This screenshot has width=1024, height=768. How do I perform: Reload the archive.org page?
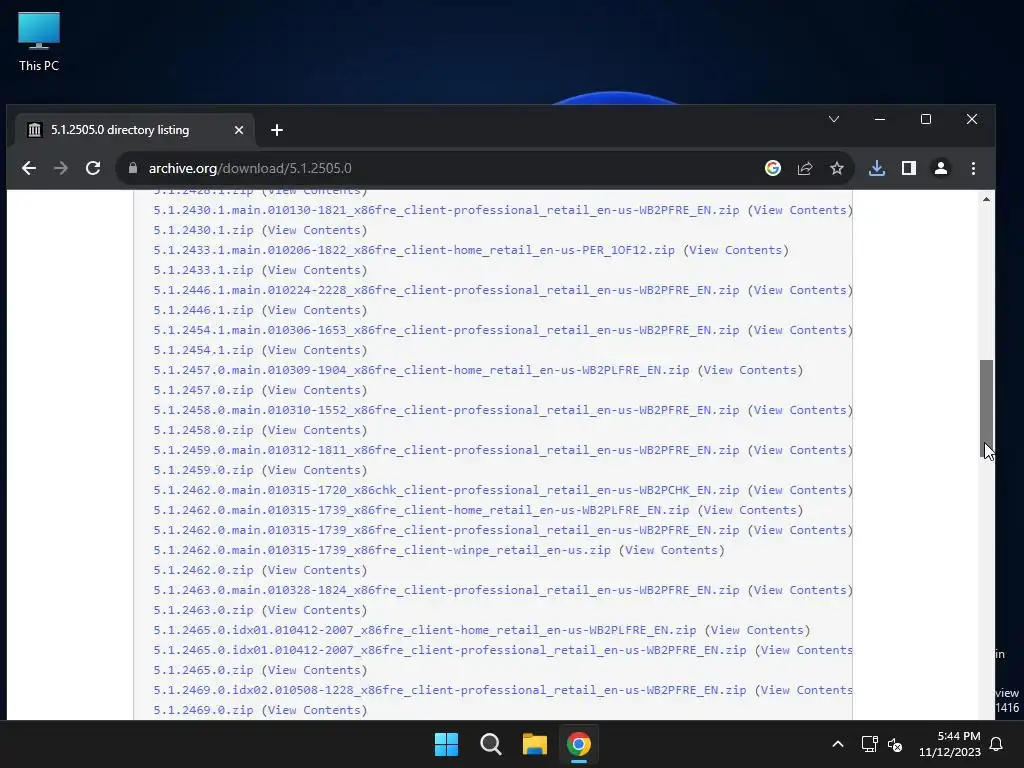[93, 168]
